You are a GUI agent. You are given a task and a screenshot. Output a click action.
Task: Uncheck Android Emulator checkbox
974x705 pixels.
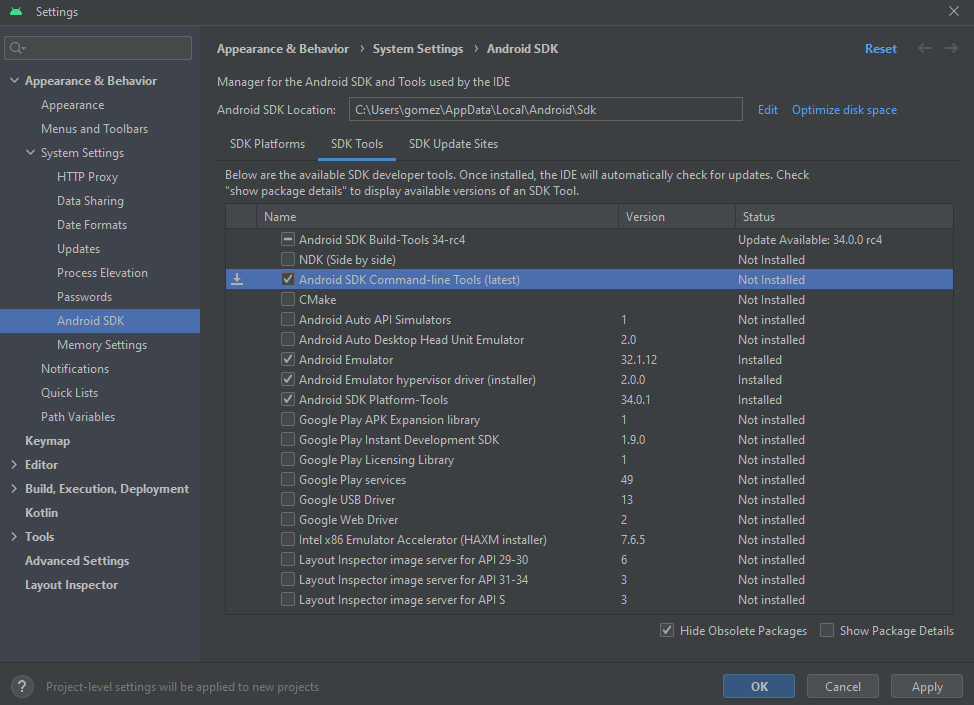288,359
